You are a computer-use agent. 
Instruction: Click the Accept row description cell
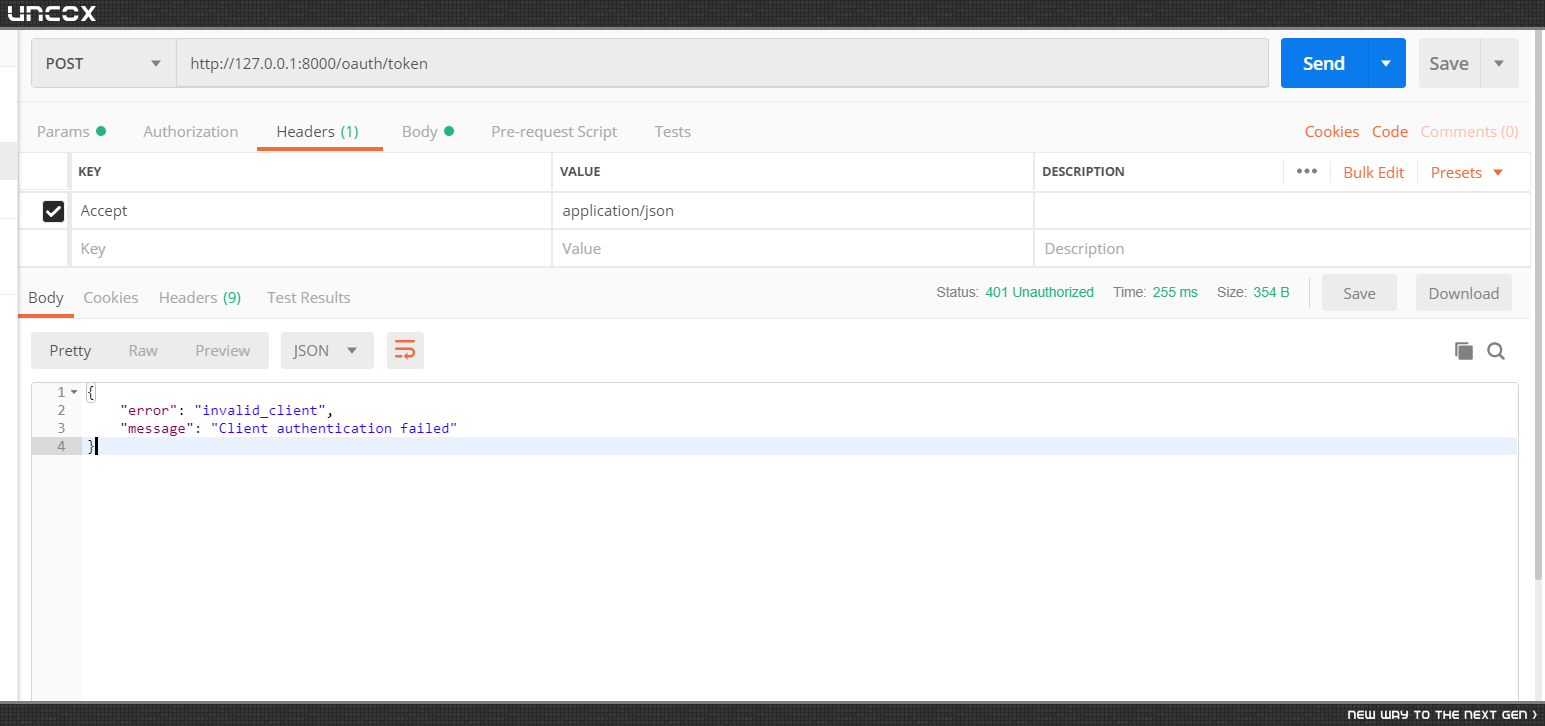(1282, 211)
